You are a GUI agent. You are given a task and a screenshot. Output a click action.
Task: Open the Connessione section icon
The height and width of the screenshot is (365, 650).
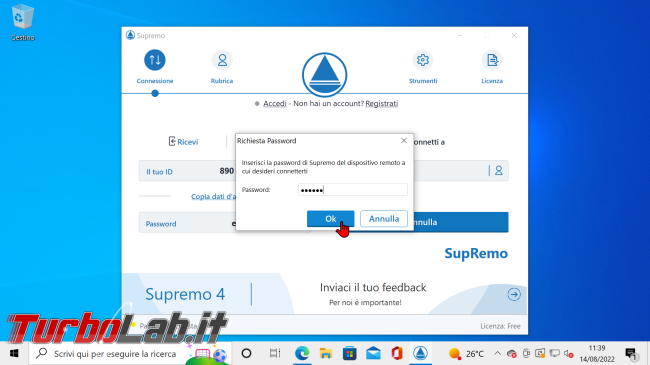tap(155, 60)
